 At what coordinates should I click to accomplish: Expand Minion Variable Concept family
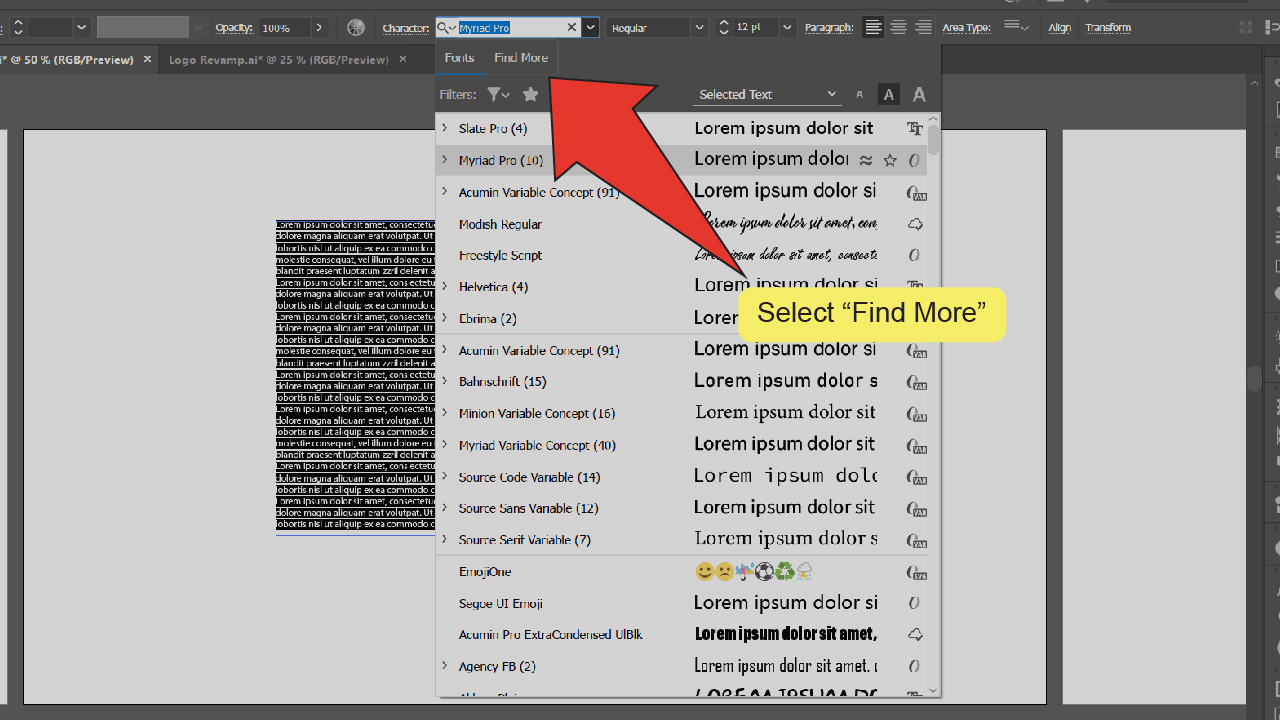445,414
